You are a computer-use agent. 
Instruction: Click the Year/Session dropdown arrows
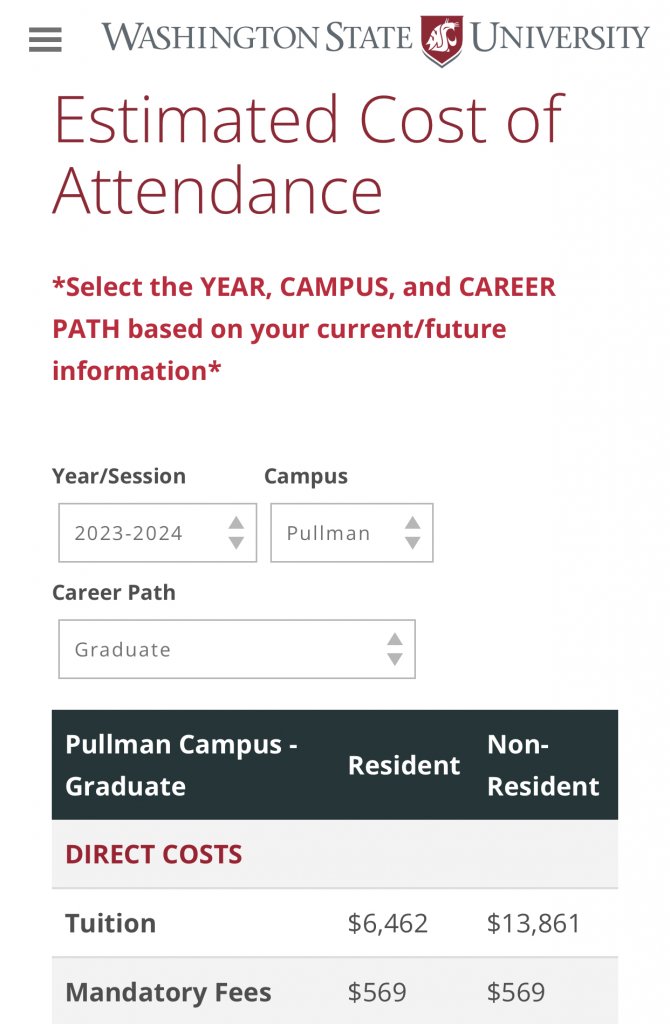[236, 532]
